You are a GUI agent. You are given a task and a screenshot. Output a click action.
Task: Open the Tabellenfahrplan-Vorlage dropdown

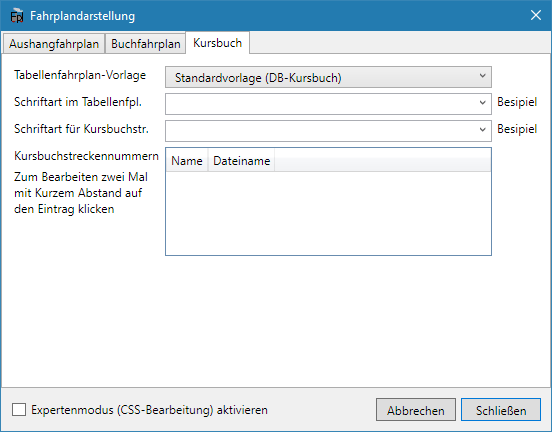pyautogui.click(x=328, y=77)
